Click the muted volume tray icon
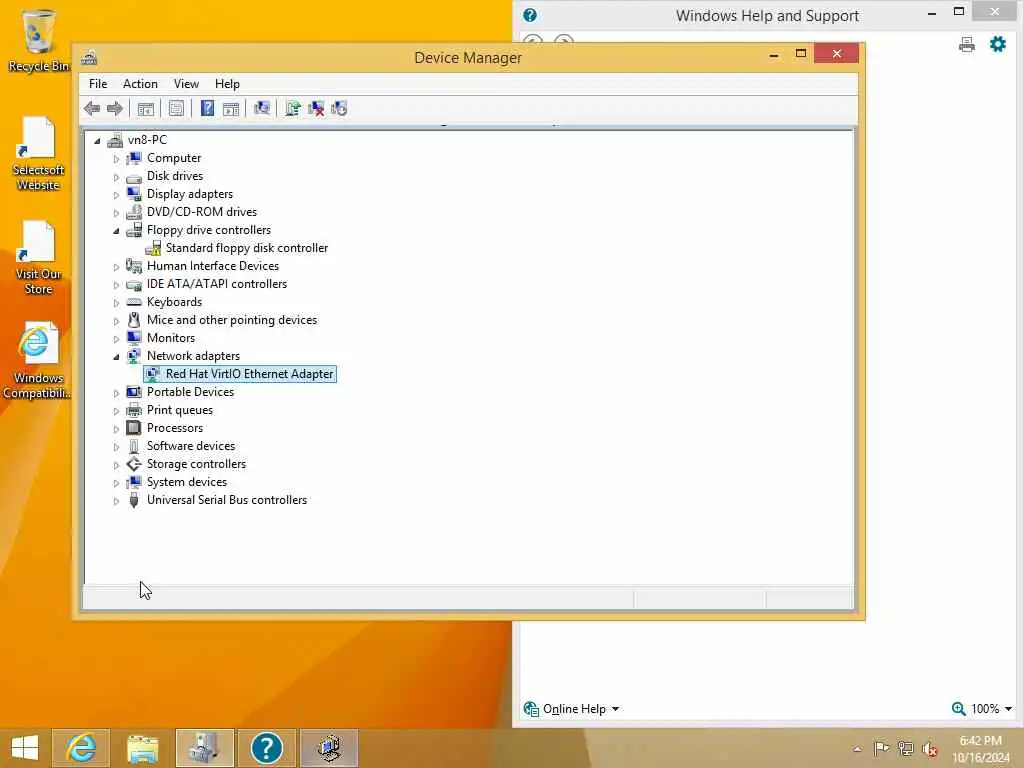The height and width of the screenshot is (768, 1024). coord(930,749)
